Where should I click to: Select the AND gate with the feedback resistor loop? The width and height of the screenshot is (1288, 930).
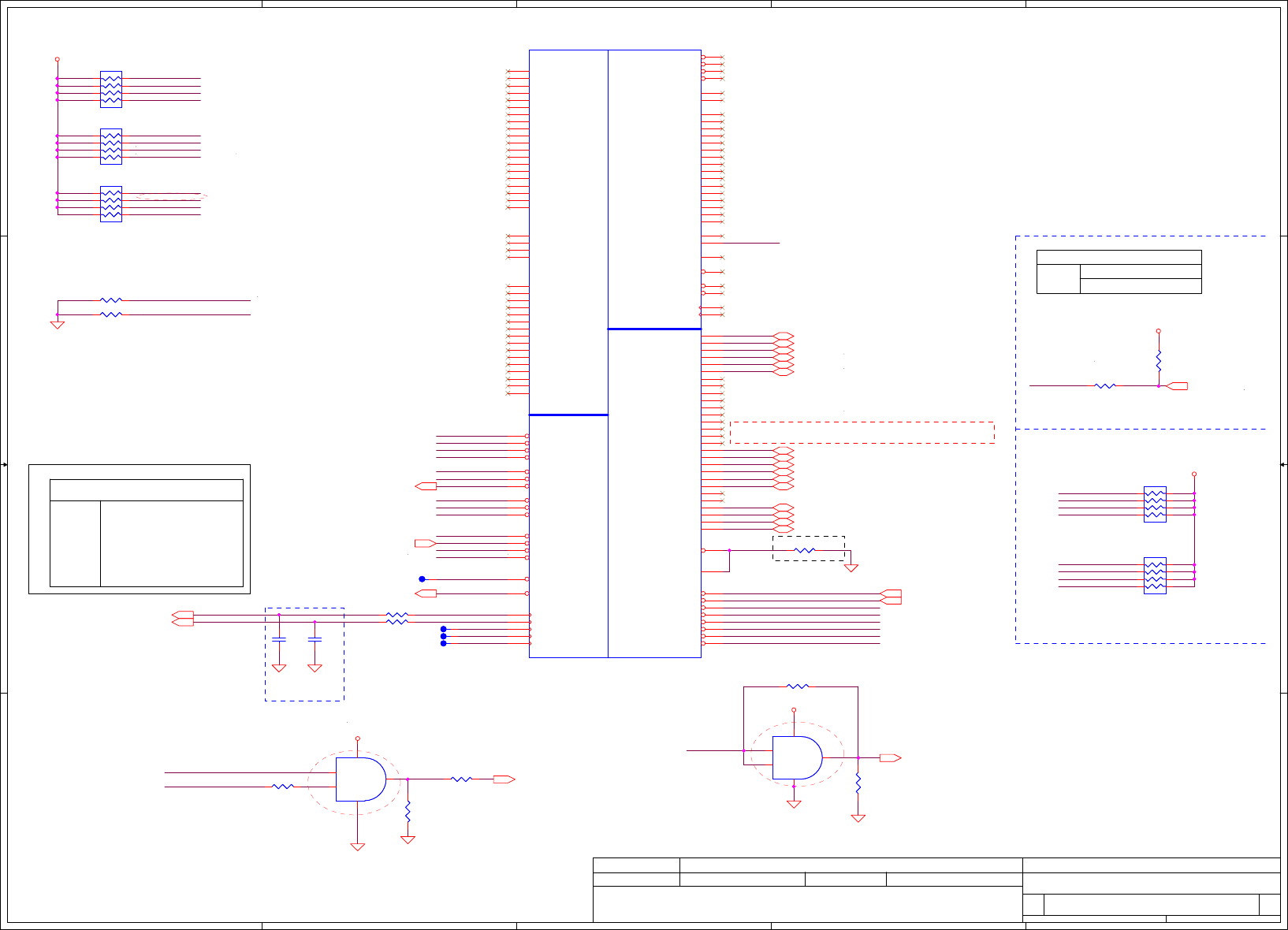[x=797, y=757]
